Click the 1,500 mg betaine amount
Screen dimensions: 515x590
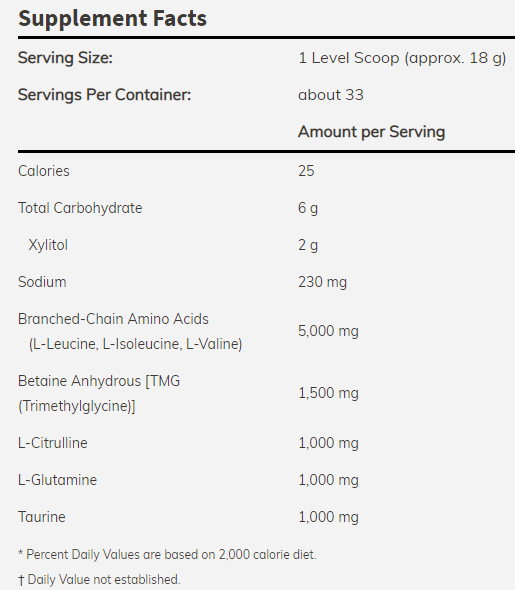point(328,393)
